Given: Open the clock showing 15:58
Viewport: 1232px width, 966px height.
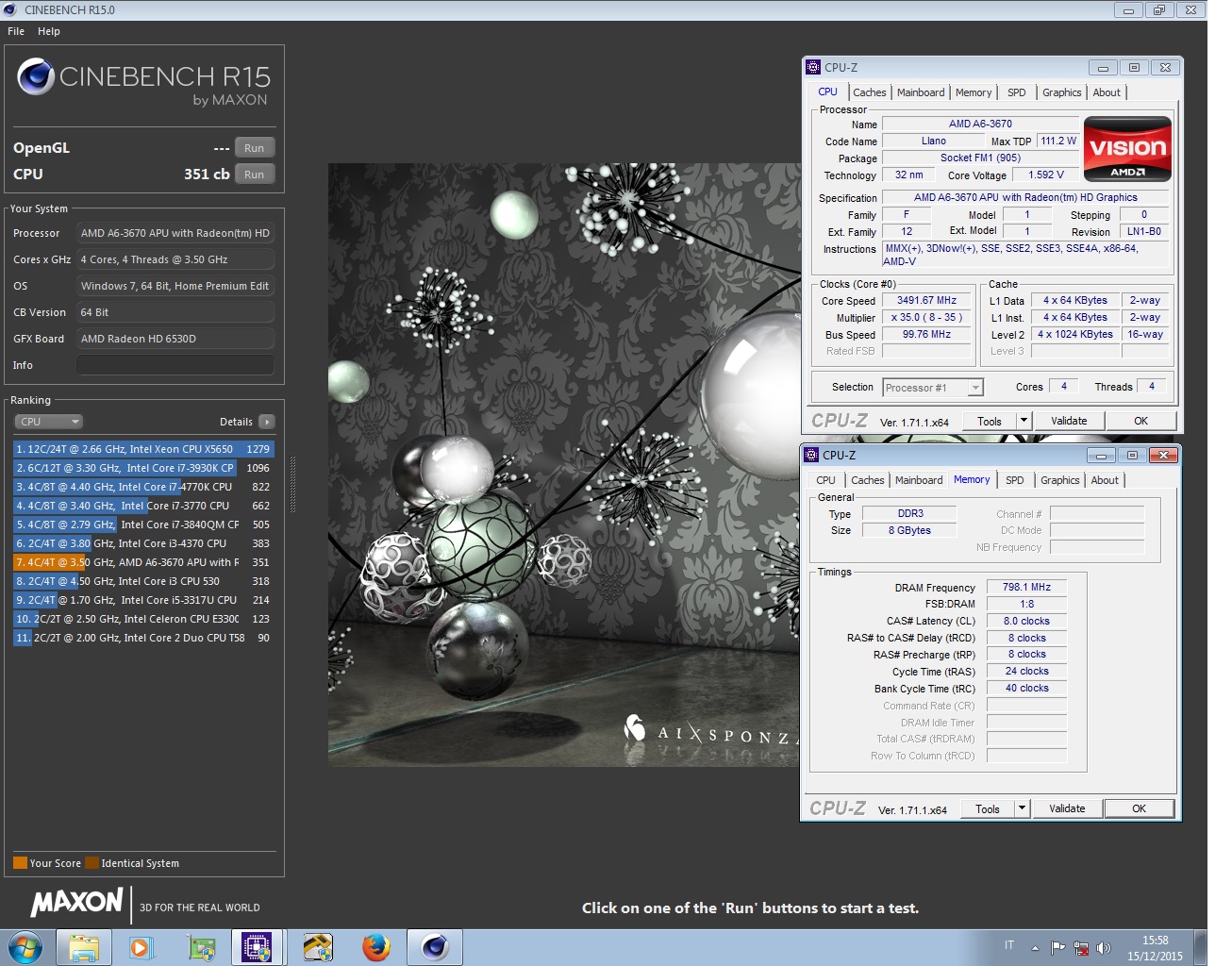Looking at the screenshot, I should (x=1155, y=948).
